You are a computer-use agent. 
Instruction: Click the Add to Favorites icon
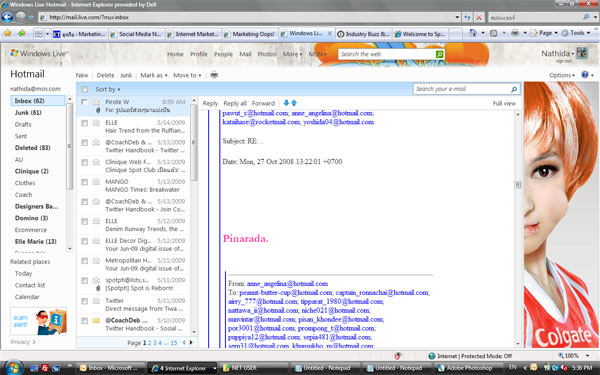point(21,34)
